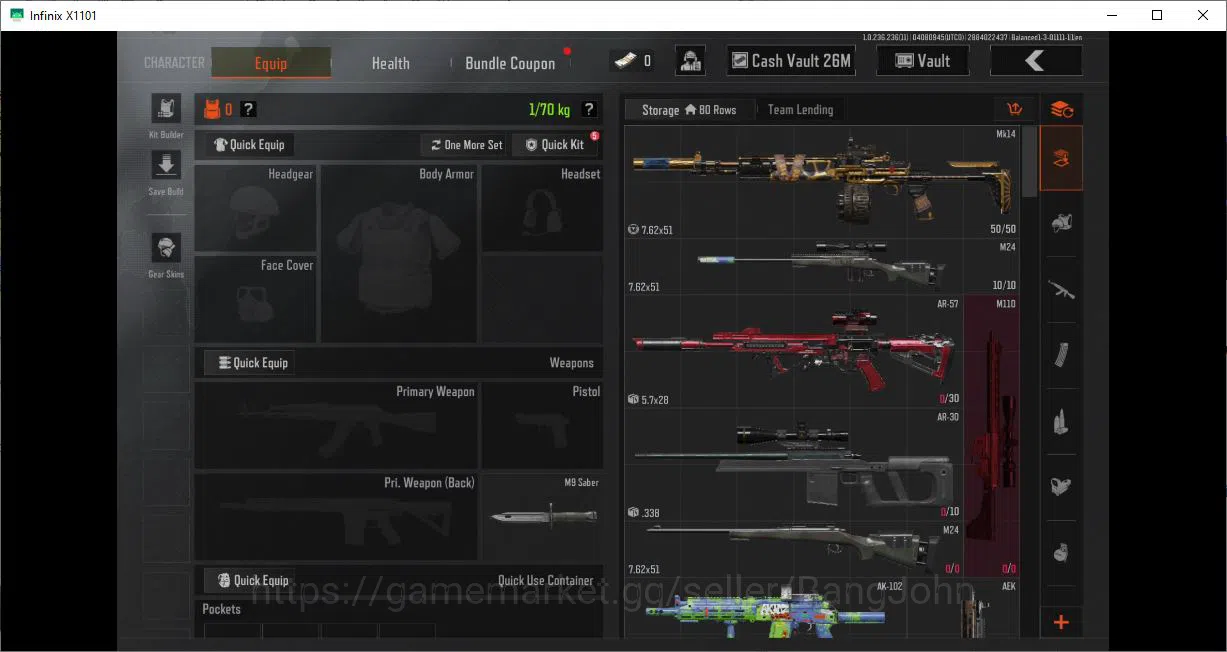Filter storage by grenade category

1061,552
